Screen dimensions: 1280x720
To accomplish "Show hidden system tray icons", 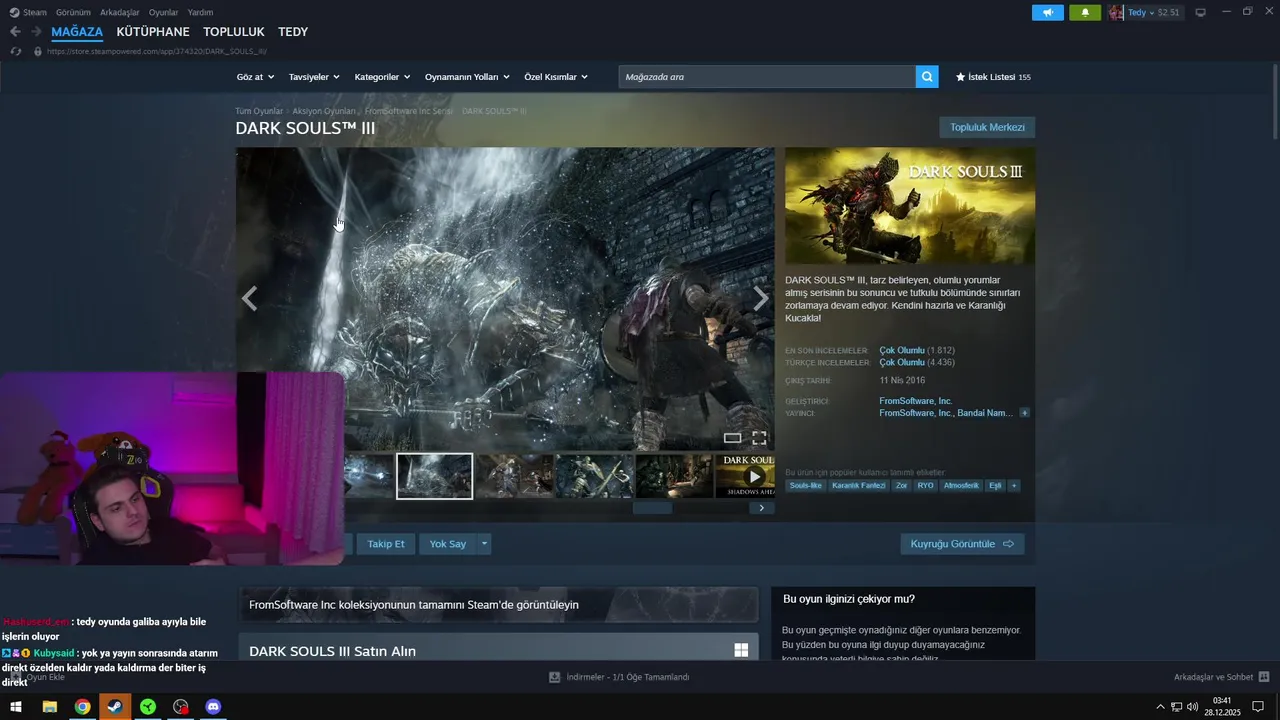I will tap(1160, 707).
